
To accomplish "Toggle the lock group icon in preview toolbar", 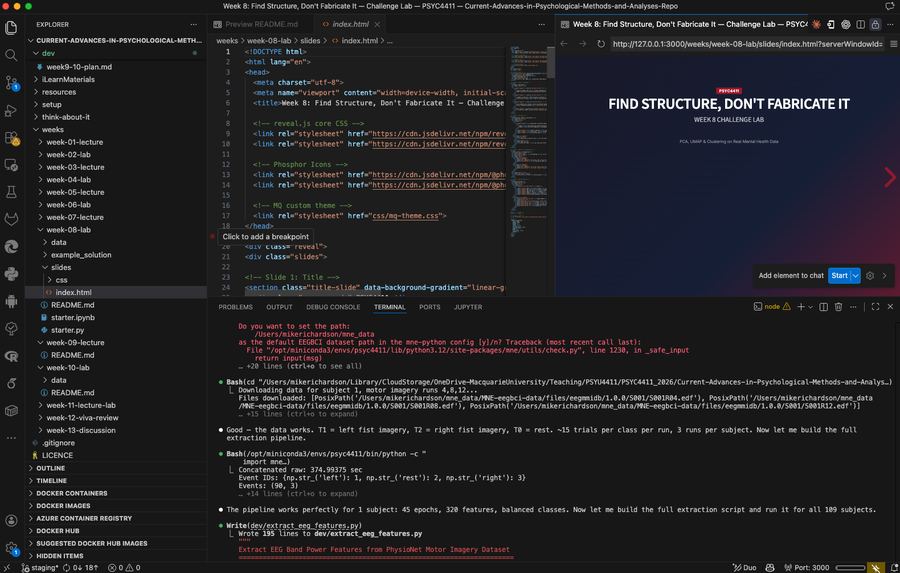I will [875, 24].
